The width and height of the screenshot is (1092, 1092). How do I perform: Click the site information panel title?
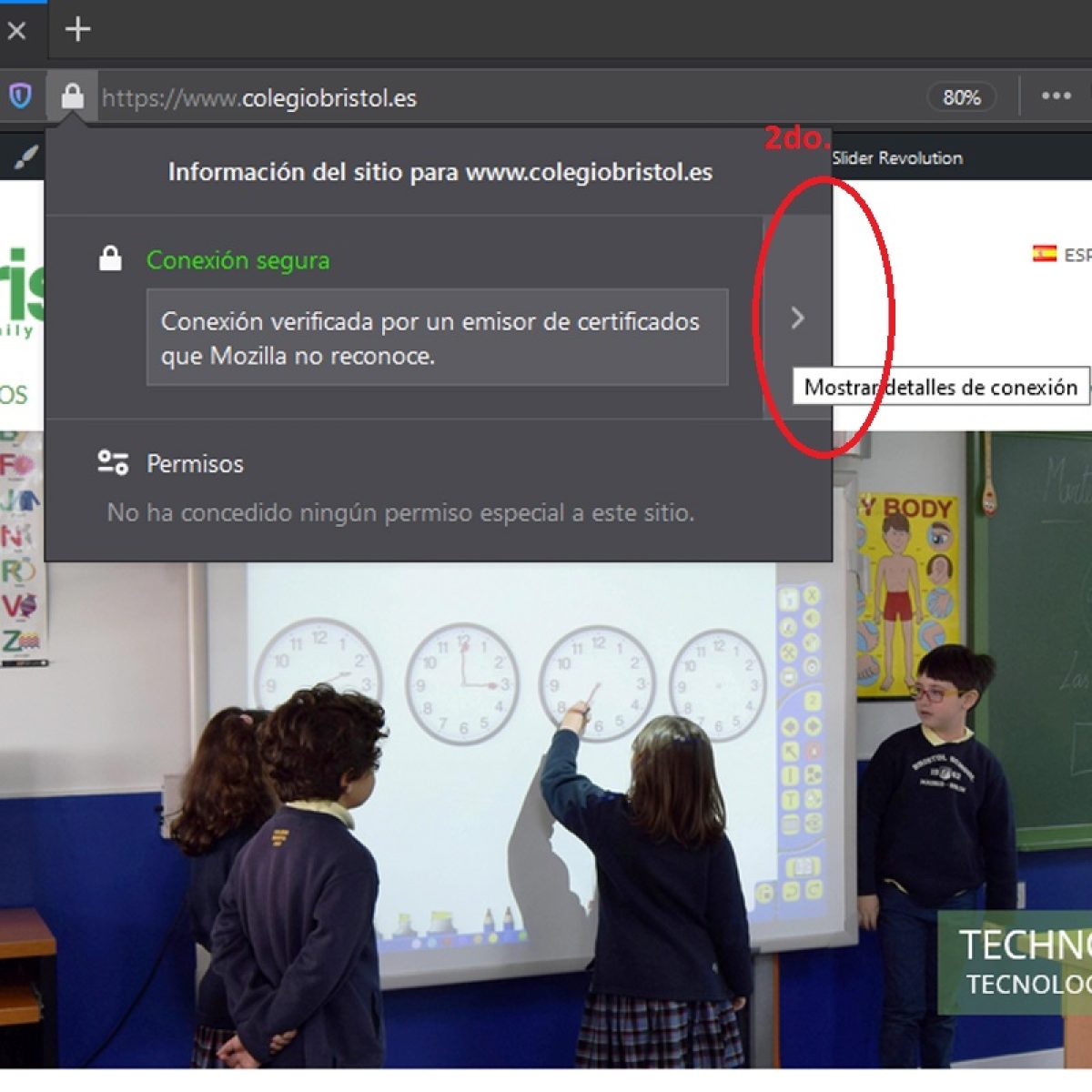[x=440, y=172]
